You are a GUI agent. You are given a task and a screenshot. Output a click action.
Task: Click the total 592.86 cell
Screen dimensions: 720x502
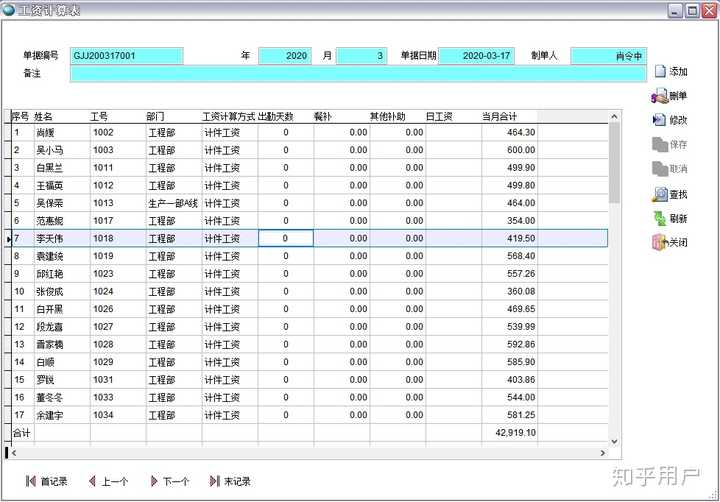pyautogui.click(x=509, y=344)
